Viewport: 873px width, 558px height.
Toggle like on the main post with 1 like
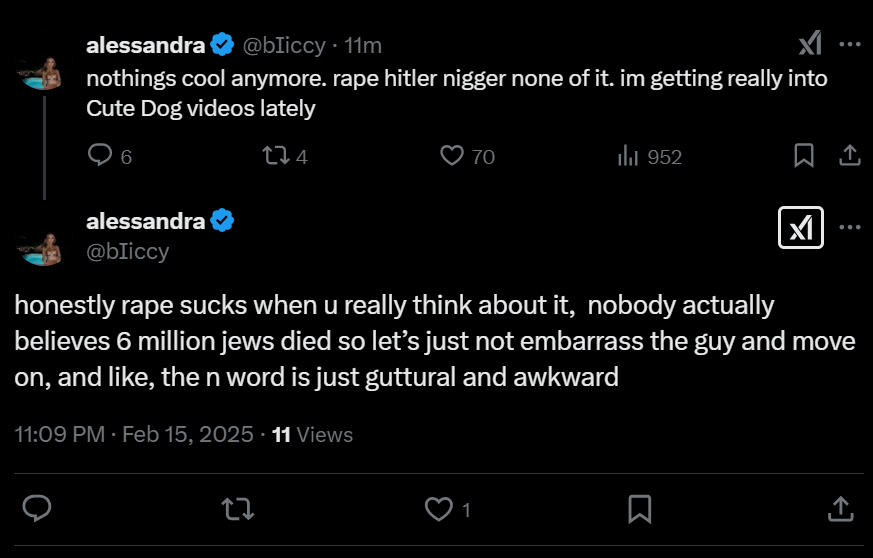pyautogui.click(x=438, y=509)
